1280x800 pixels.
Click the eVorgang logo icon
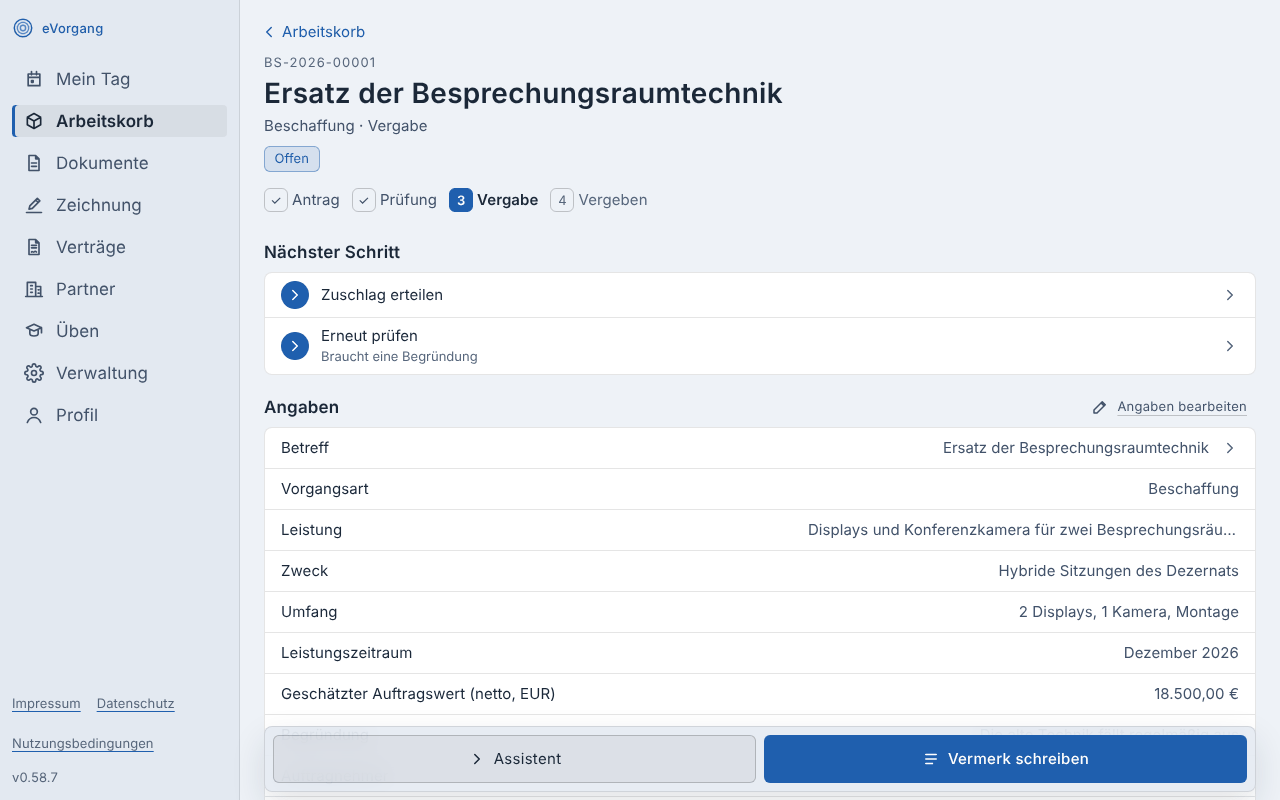23,28
